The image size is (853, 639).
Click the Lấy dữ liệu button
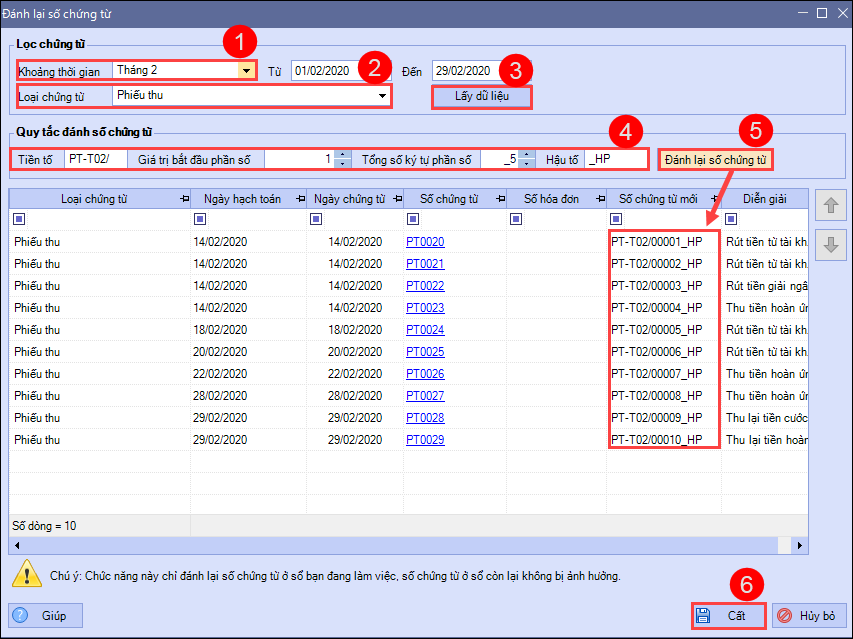pos(481,96)
